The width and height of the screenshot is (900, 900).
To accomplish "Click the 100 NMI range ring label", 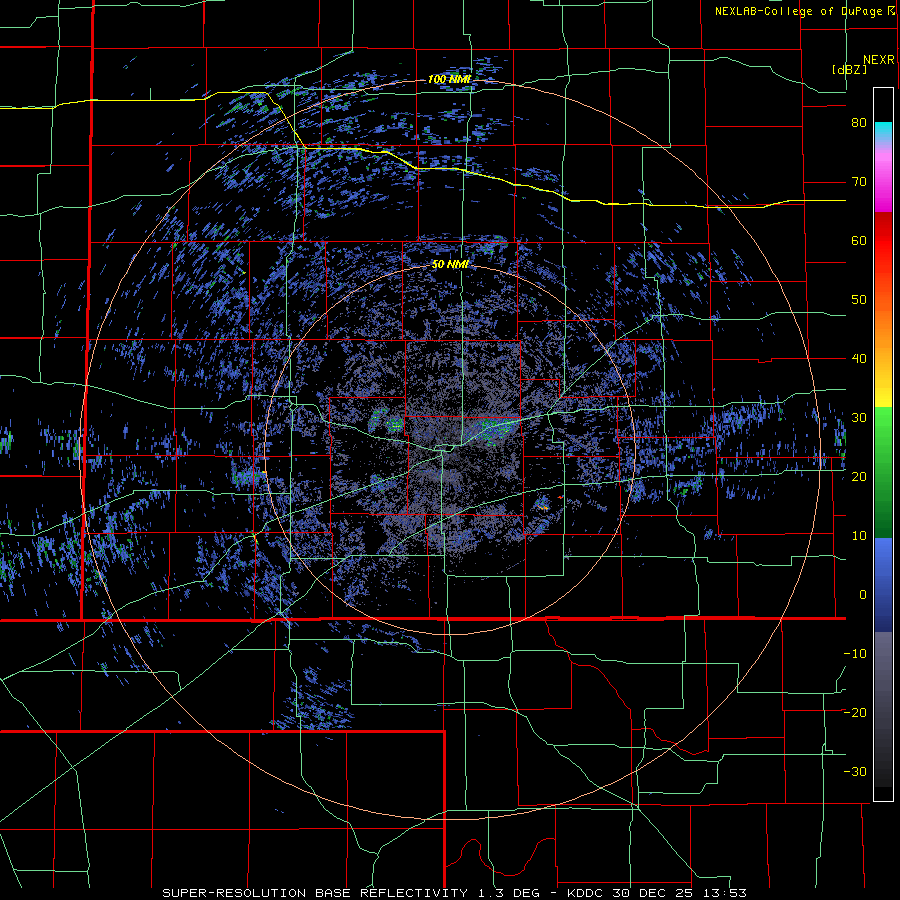I will click(449, 79).
